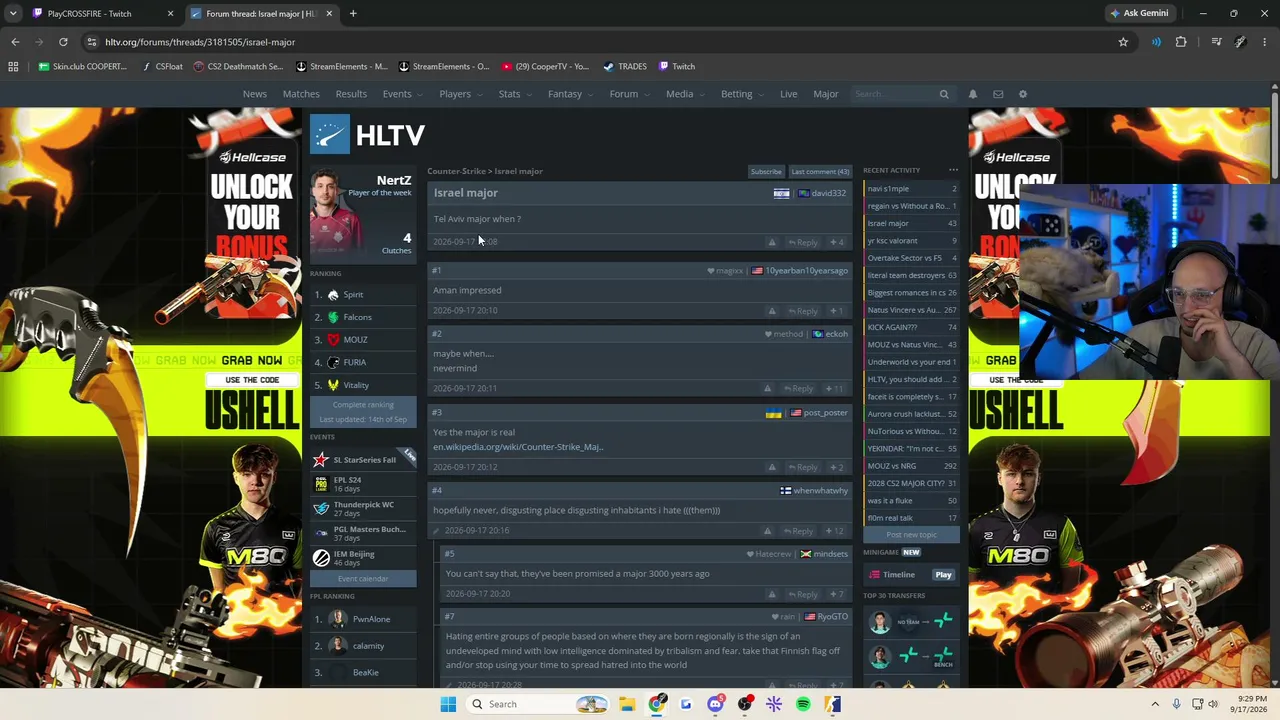Report comment #1 with warning icon
1280x720 pixels.
pyautogui.click(x=772, y=311)
